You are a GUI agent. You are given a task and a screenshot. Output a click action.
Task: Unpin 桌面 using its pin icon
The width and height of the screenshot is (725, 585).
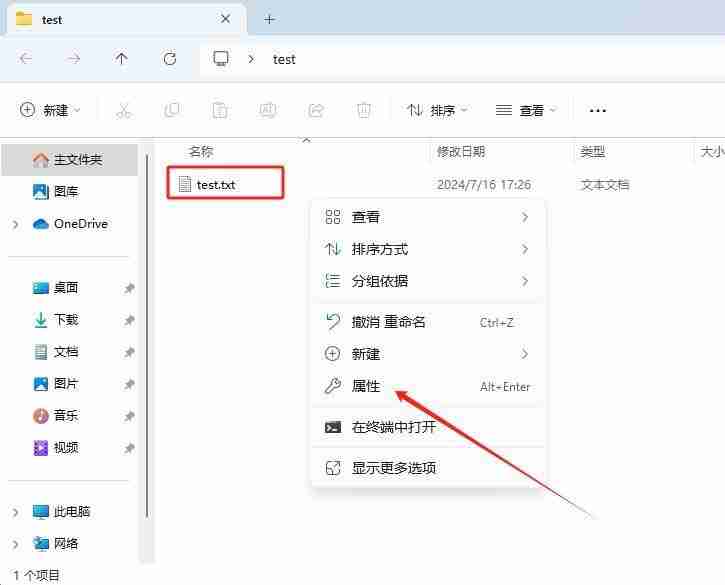[x=129, y=288]
